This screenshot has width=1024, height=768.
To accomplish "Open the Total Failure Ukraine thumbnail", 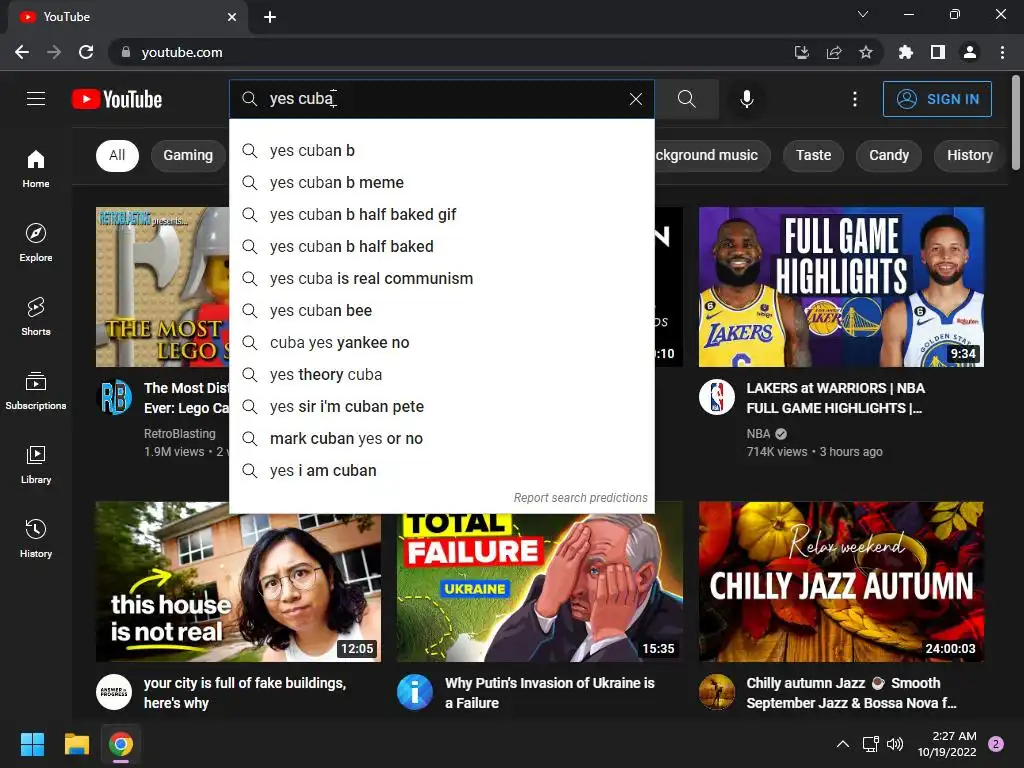I will [x=539, y=588].
